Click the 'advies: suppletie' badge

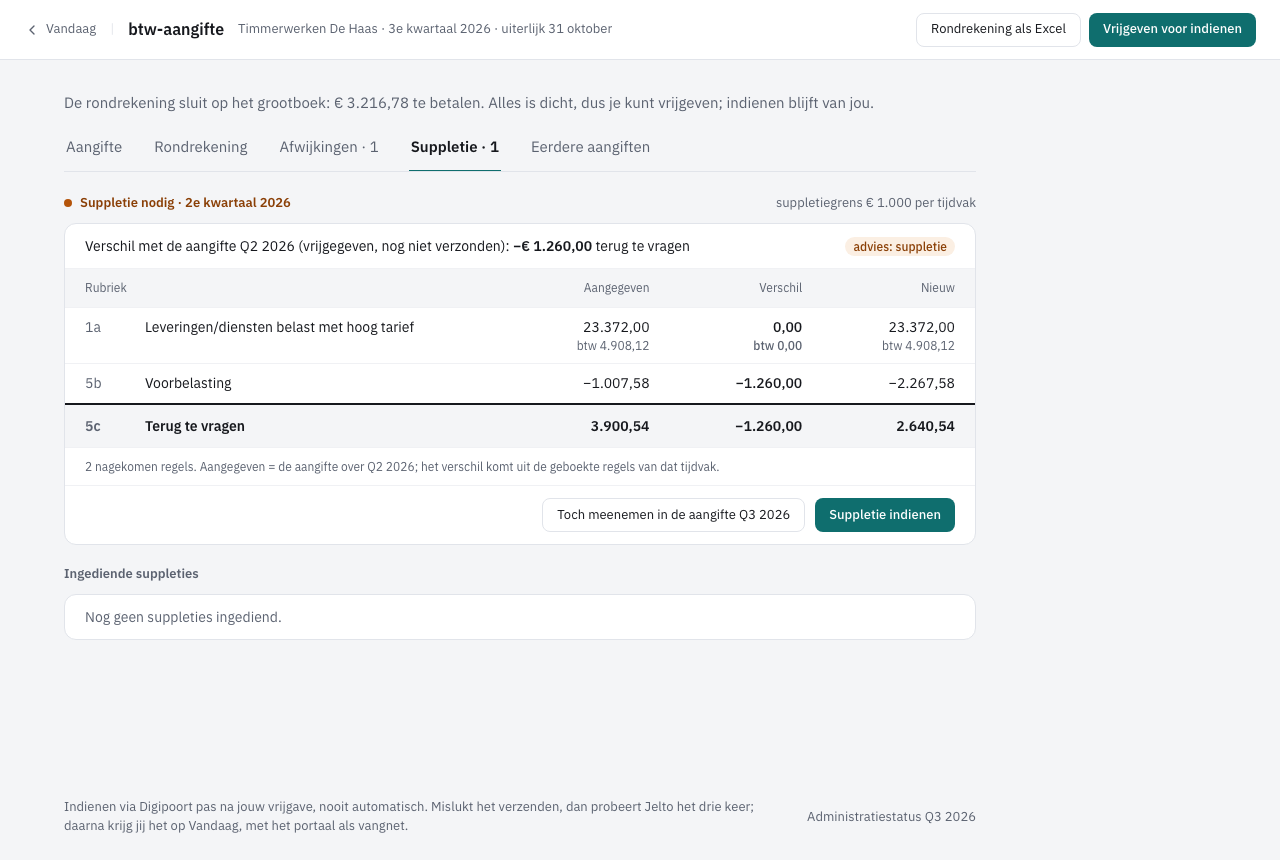(x=900, y=246)
